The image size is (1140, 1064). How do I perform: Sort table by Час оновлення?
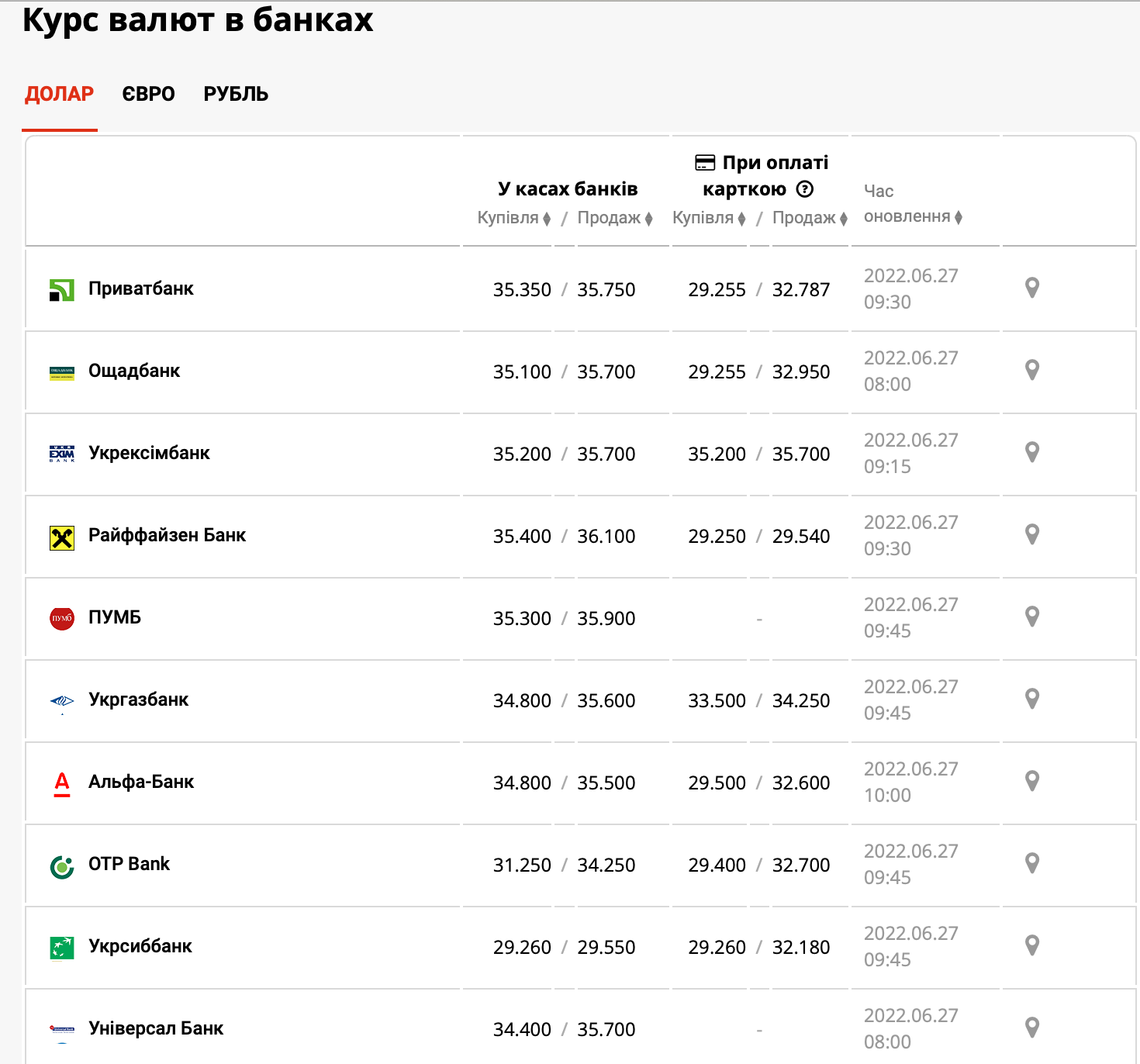[x=913, y=216]
